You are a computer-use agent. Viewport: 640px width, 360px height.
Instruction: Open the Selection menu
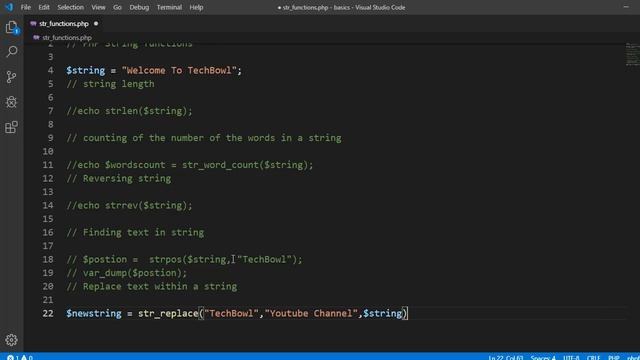pyautogui.click(x=70, y=7)
